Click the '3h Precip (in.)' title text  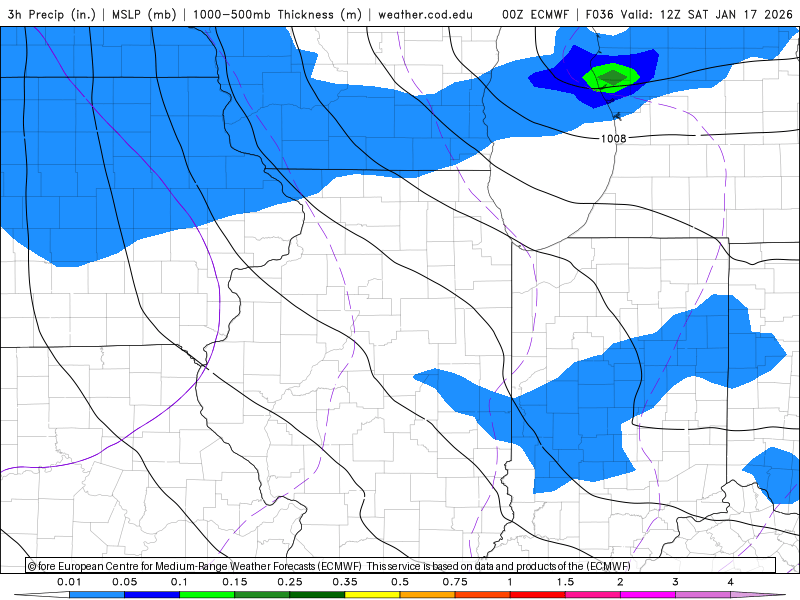click(51, 14)
